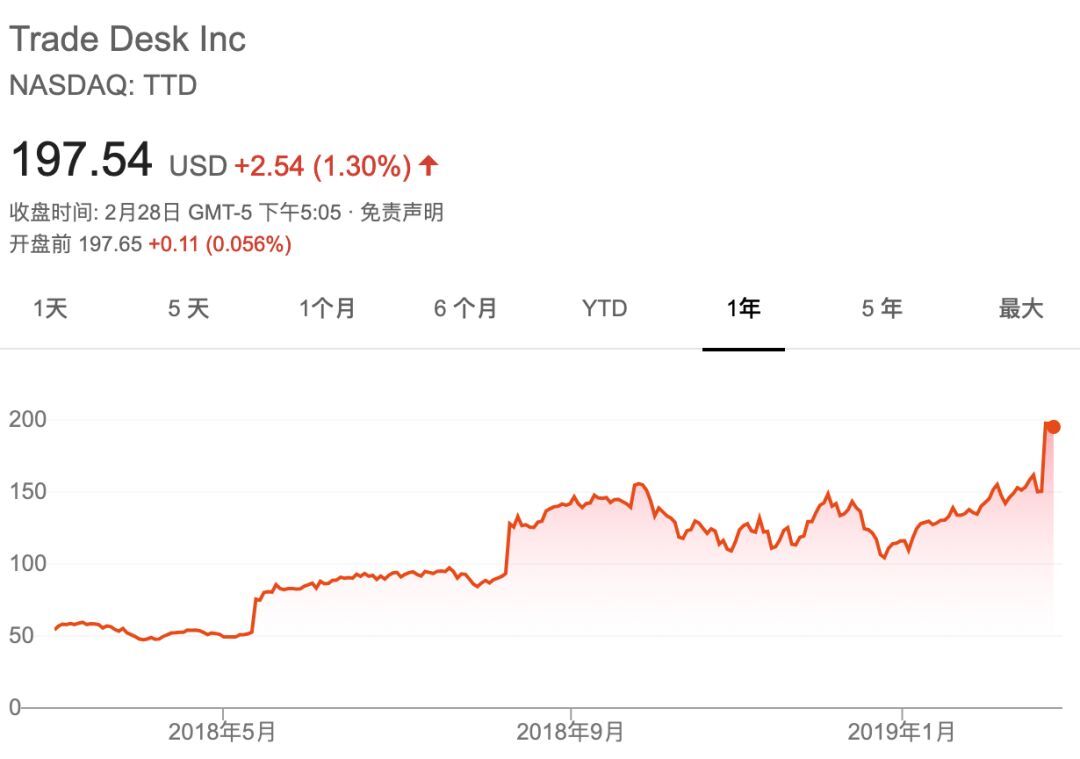Click the Trade Desk Inc title
The width and height of the screenshot is (1080, 759).
pyautogui.click(x=127, y=39)
